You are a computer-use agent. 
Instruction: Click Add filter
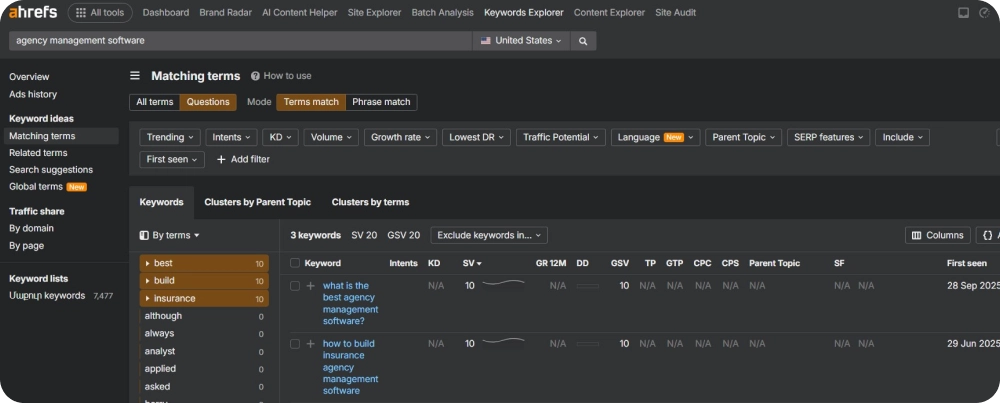point(243,159)
